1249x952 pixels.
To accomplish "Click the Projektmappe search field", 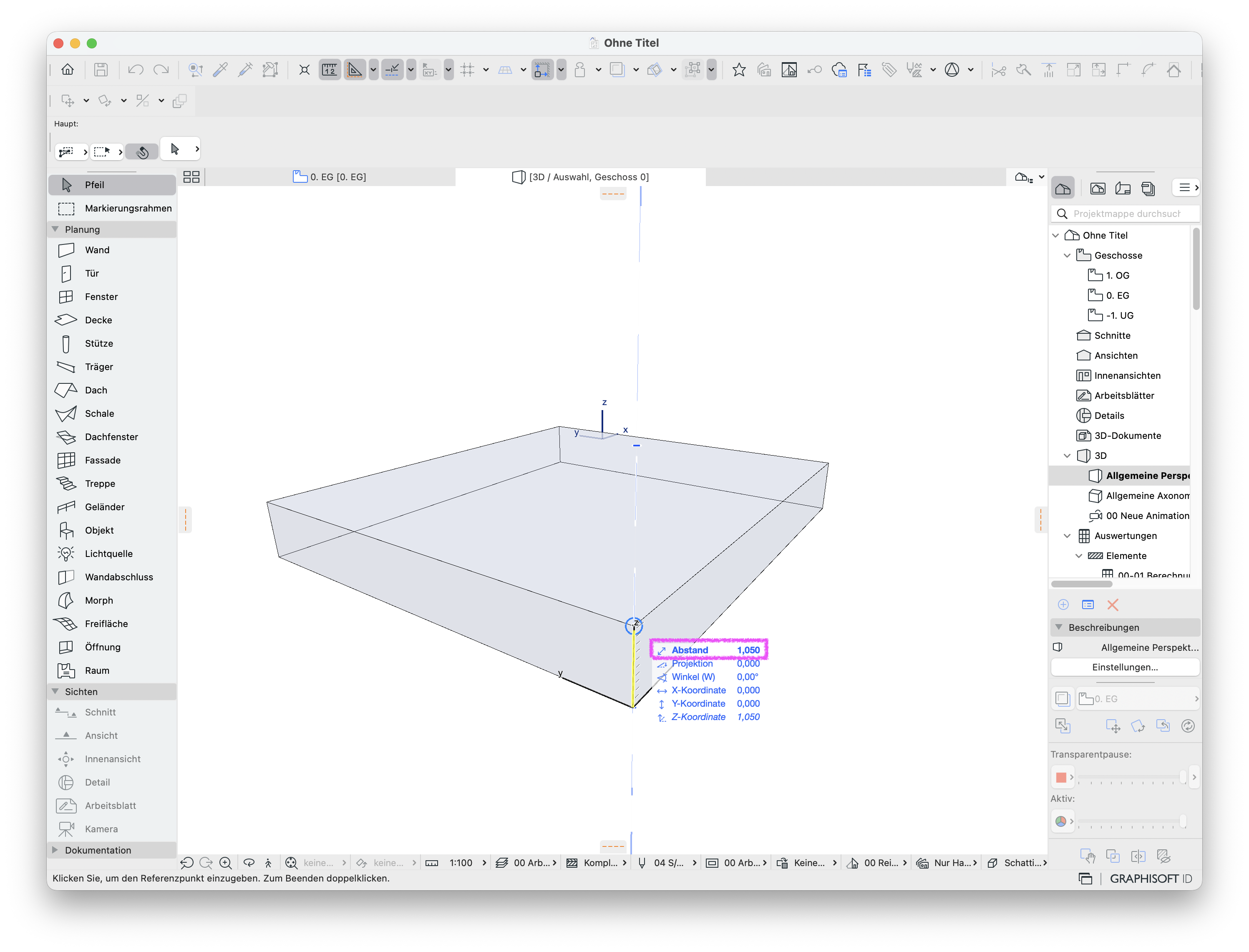I will click(1126, 214).
